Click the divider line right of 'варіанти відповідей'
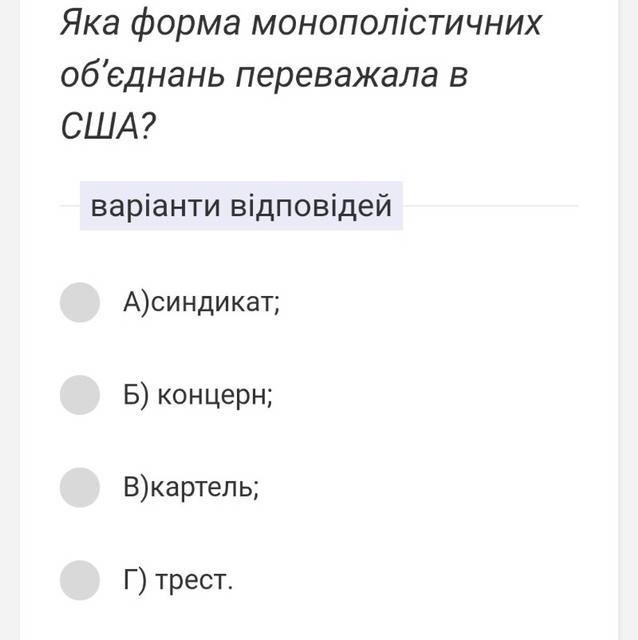Viewport: 638px width, 640px height. (x=490, y=206)
